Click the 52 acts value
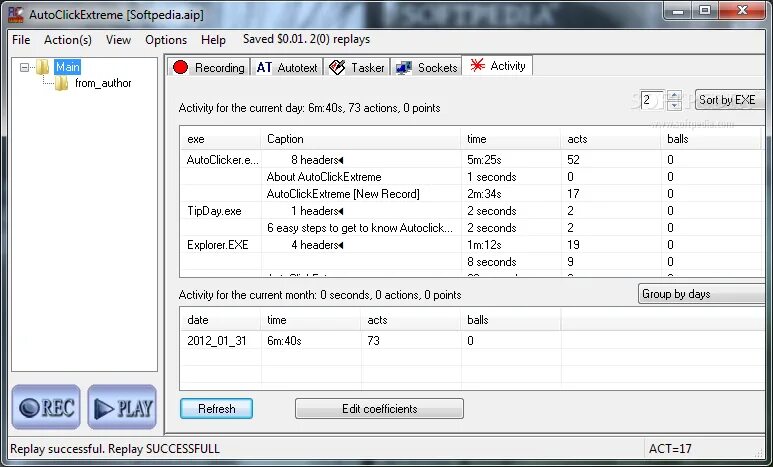The height and width of the screenshot is (467, 773). tap(573, 160)
